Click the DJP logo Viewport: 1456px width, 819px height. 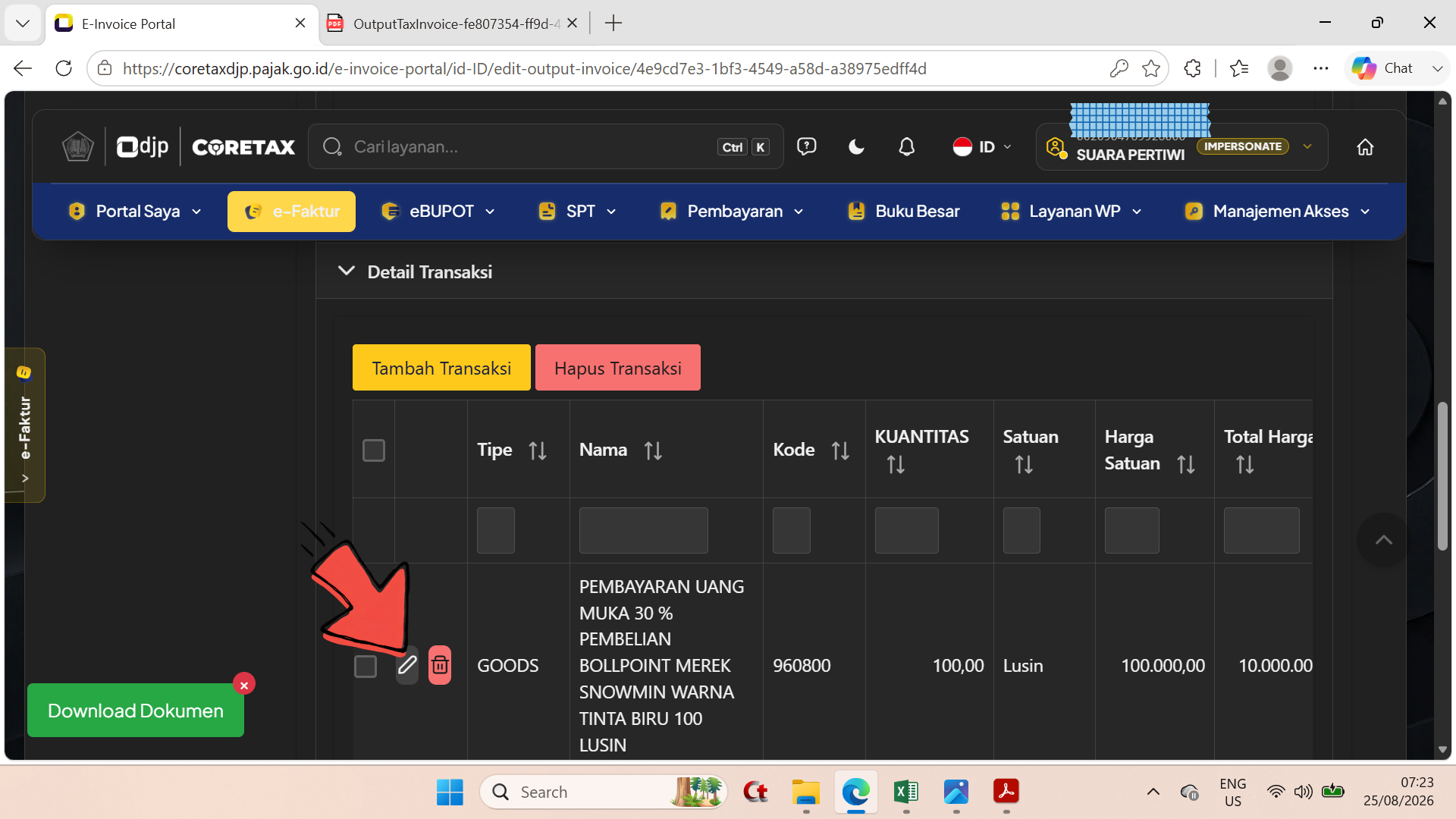143,146
